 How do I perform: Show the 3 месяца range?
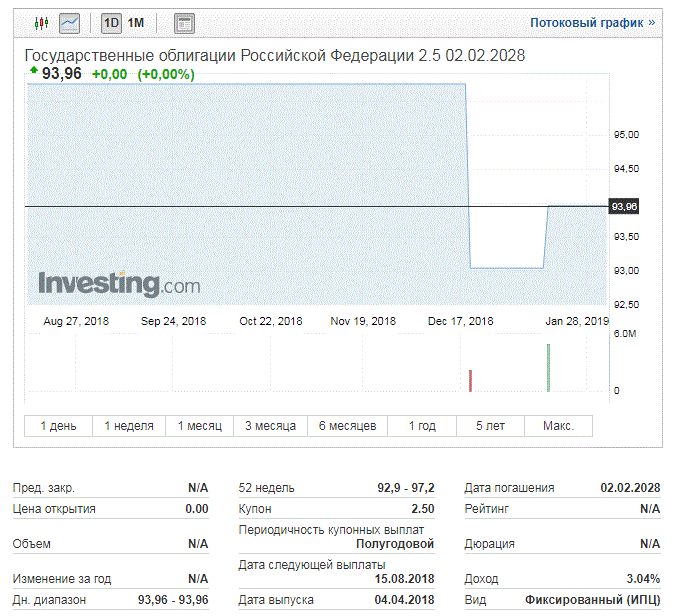click(x=271, y=426)
